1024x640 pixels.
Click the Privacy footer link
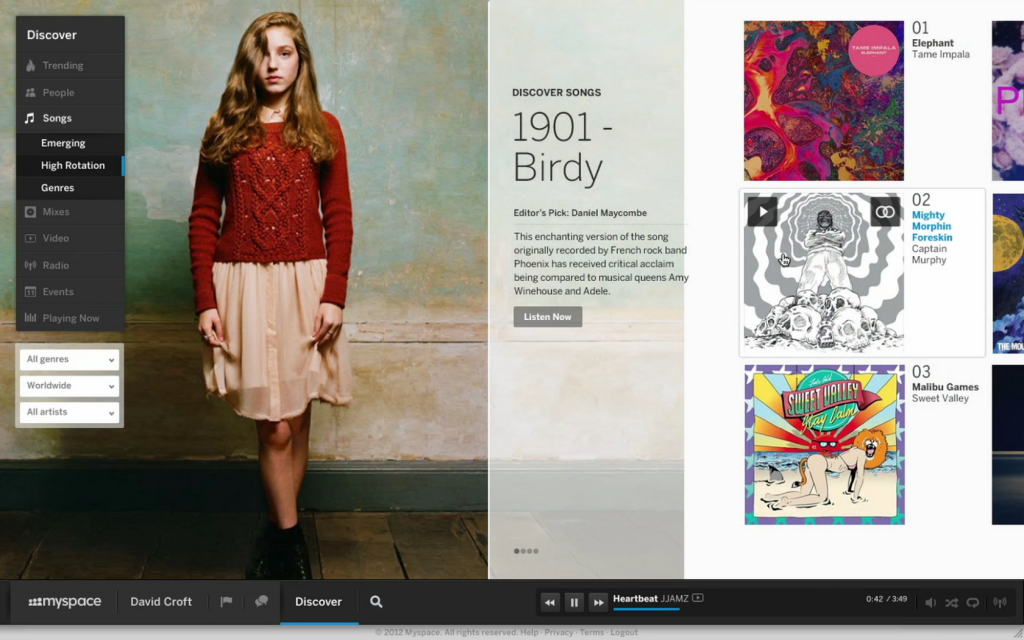558,632
